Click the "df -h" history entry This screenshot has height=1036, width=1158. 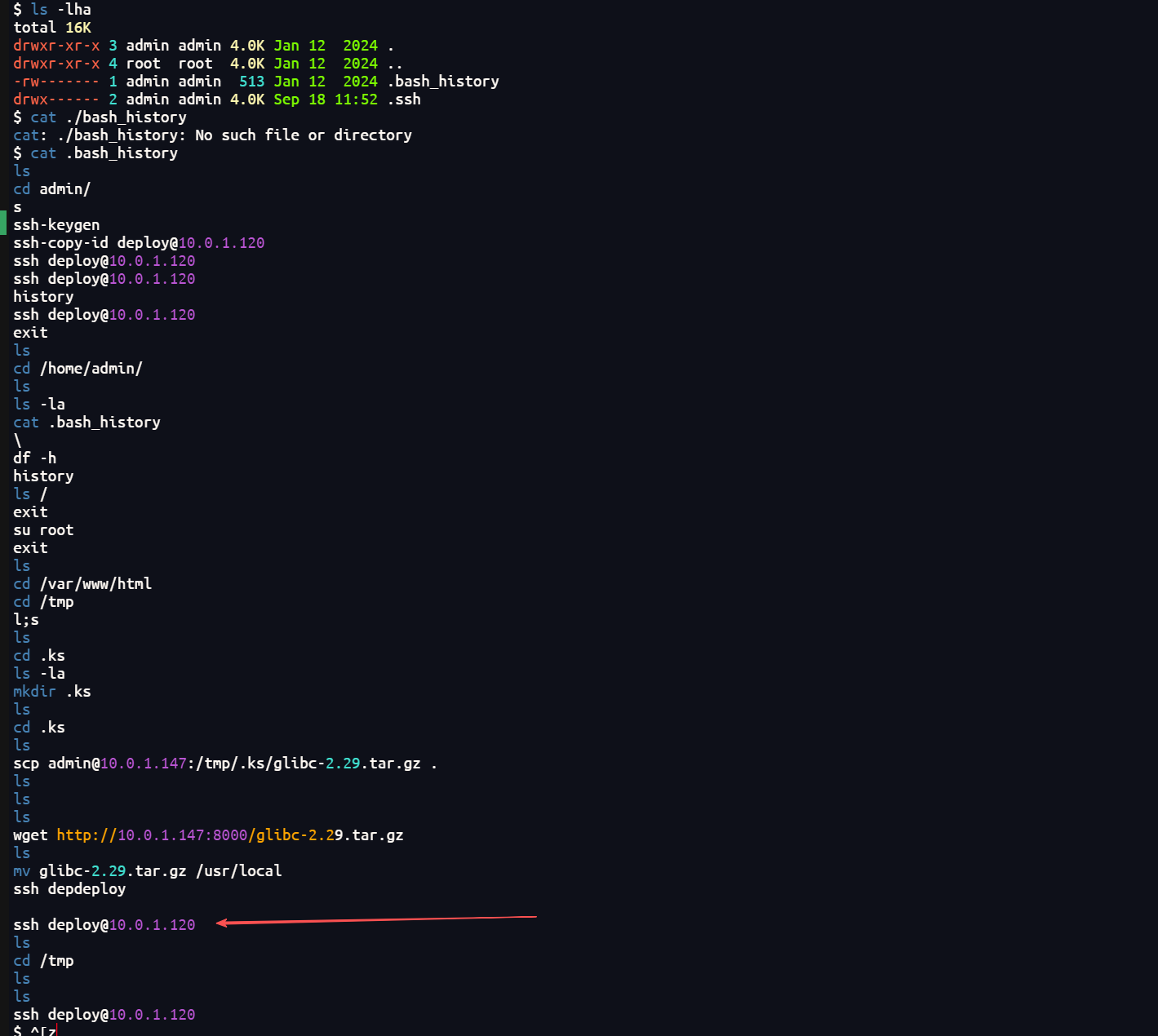[x=35, y=458]
